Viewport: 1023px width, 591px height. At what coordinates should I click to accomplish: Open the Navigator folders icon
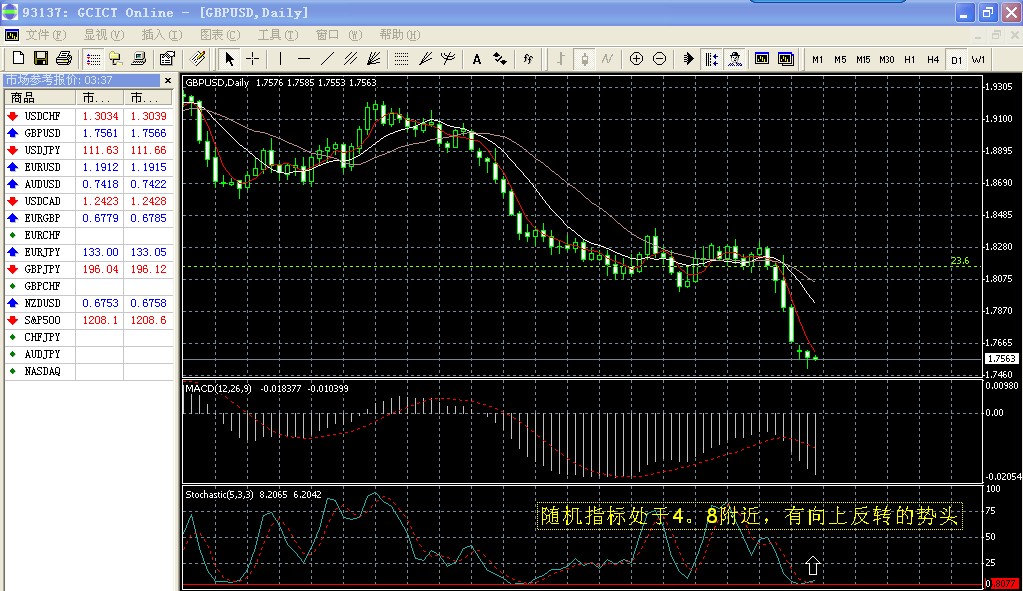click(x=115, y=59)
